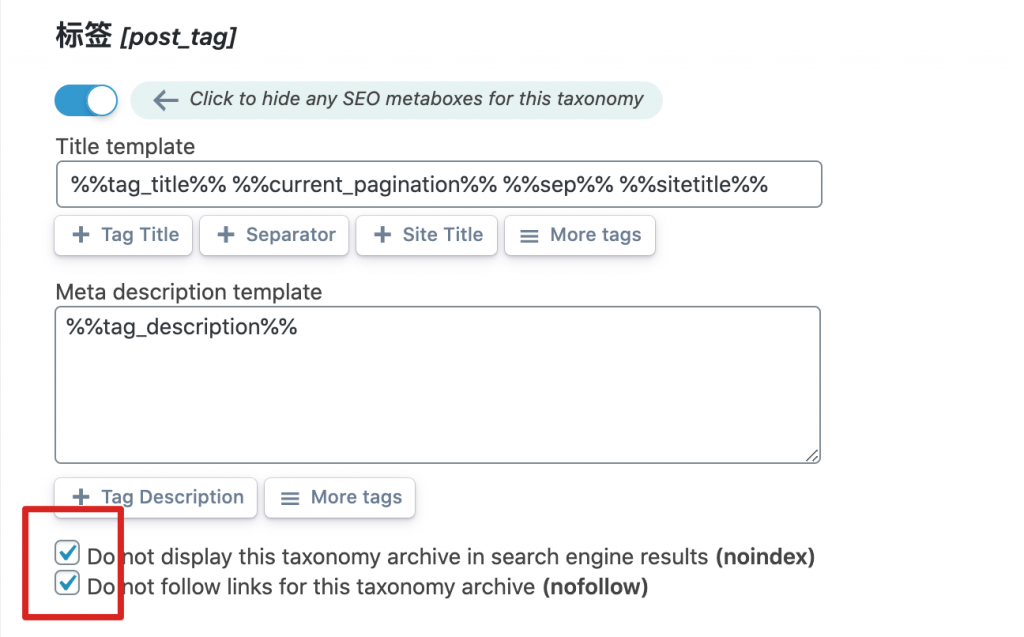Open More tags list under Title template
1024x637 pixels.
pyautogui.click(x=580, y=235)
